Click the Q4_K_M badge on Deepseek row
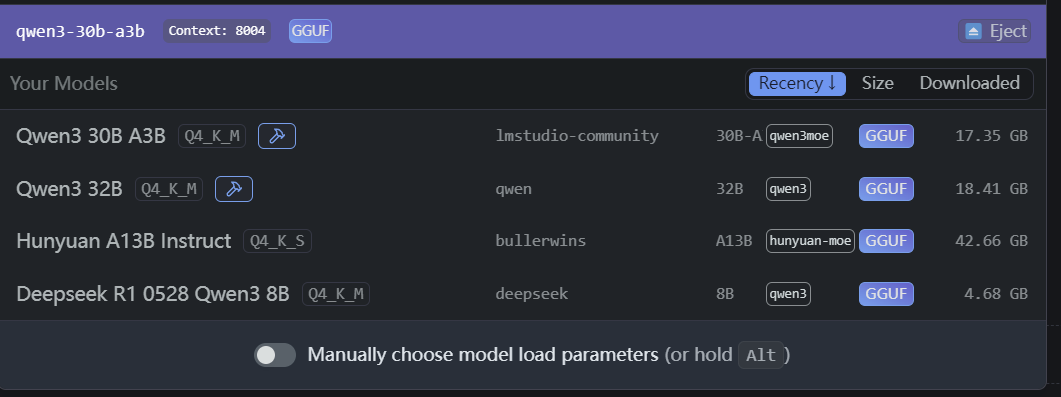 [336, 294]
